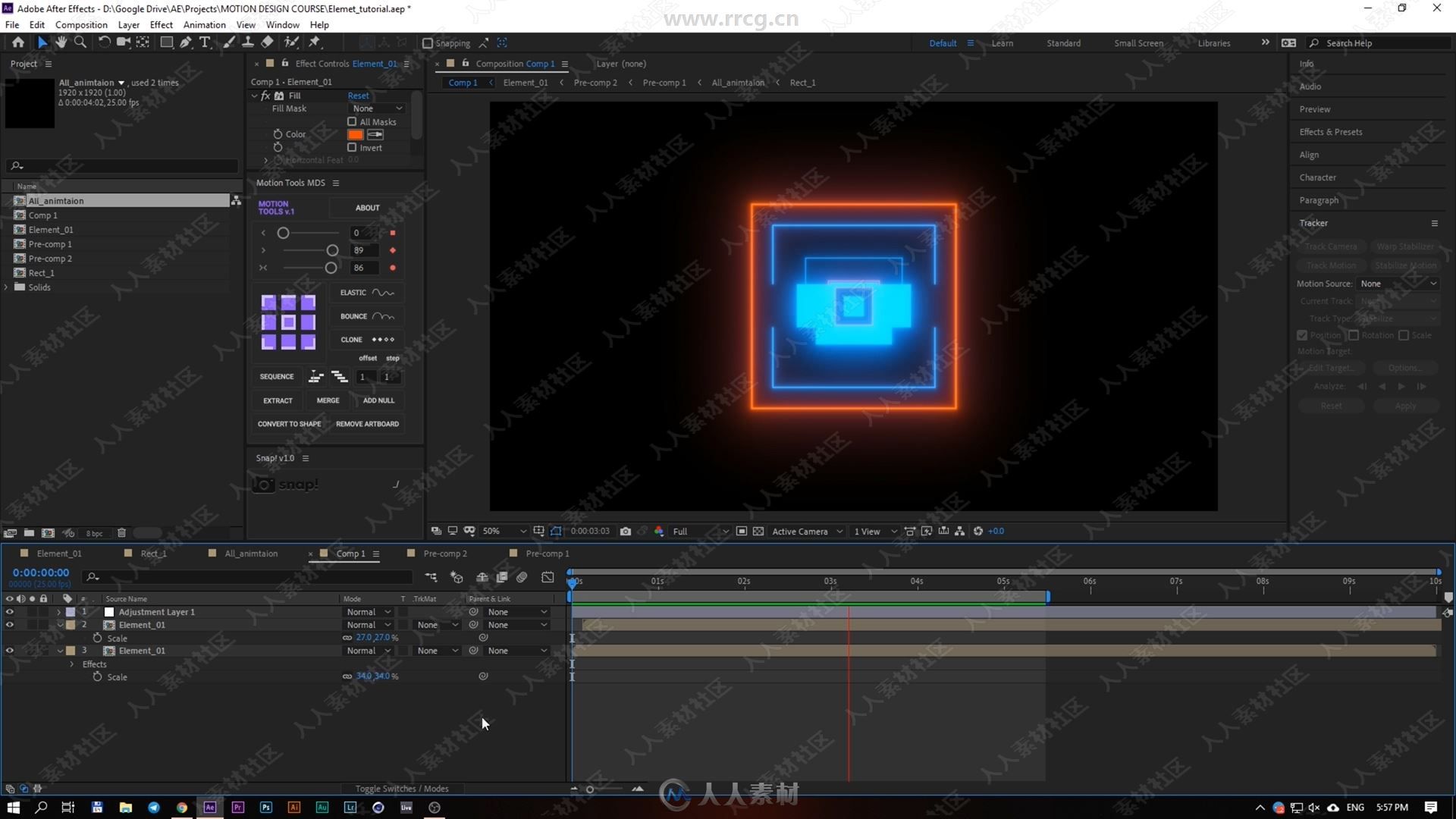Expand the Effects group on Element_01

point(72,664)
